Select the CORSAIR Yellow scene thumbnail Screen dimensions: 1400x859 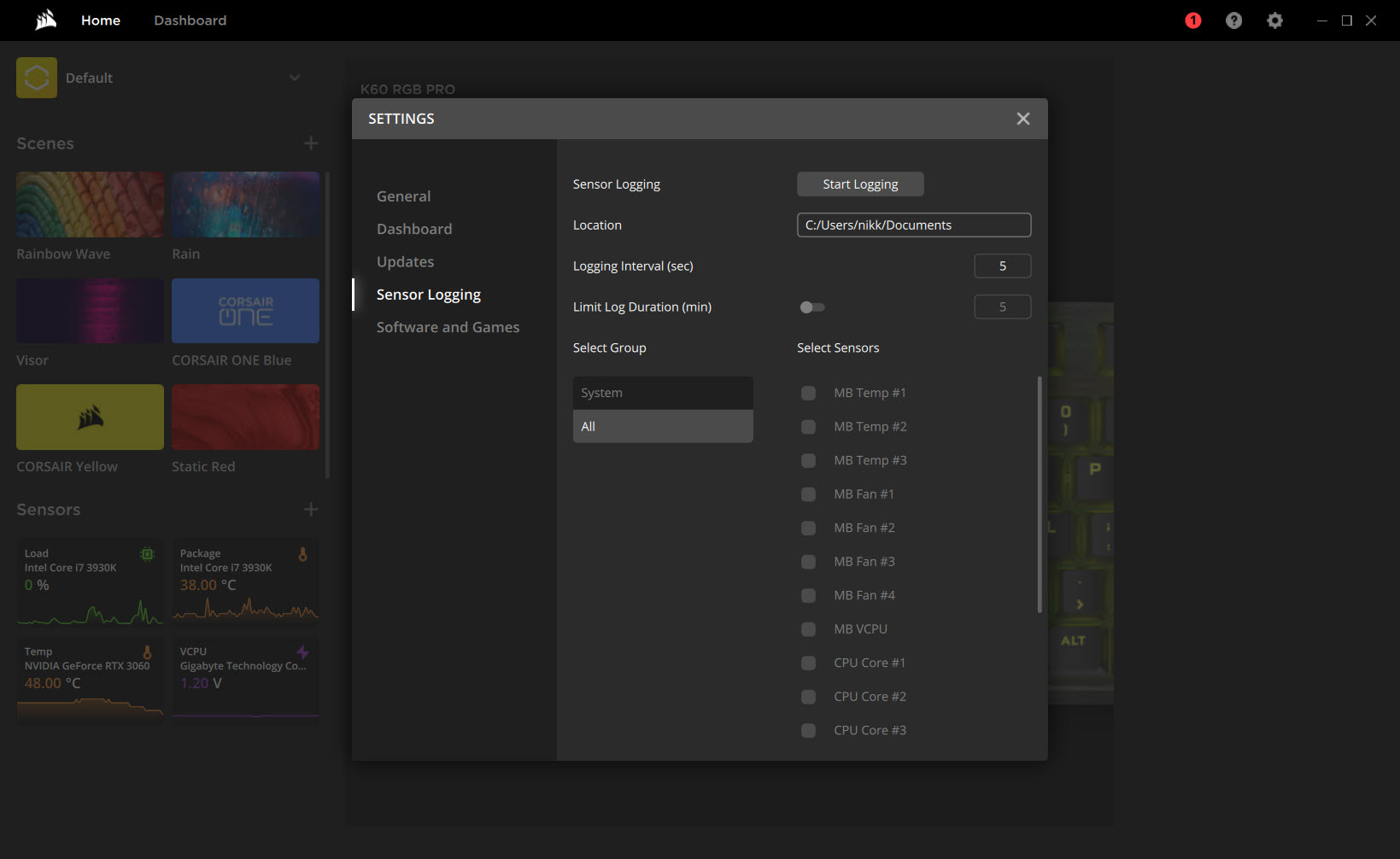[90, 417]
